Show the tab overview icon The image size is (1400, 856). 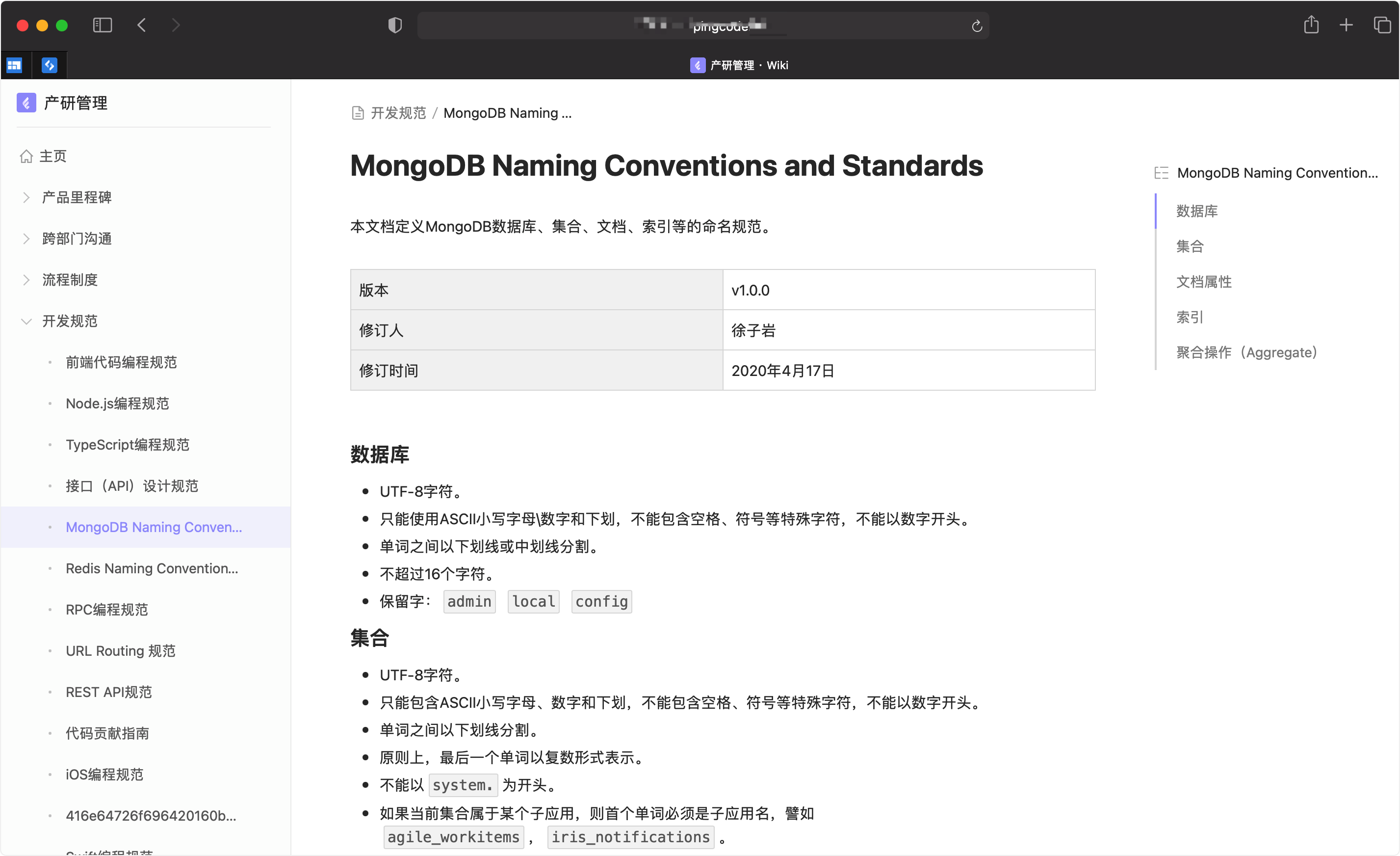click(x=1382, y=25)
